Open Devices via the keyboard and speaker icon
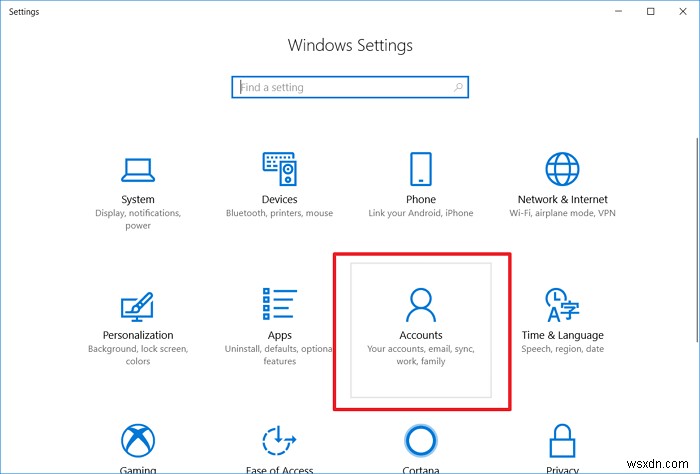 click(279, 169)
